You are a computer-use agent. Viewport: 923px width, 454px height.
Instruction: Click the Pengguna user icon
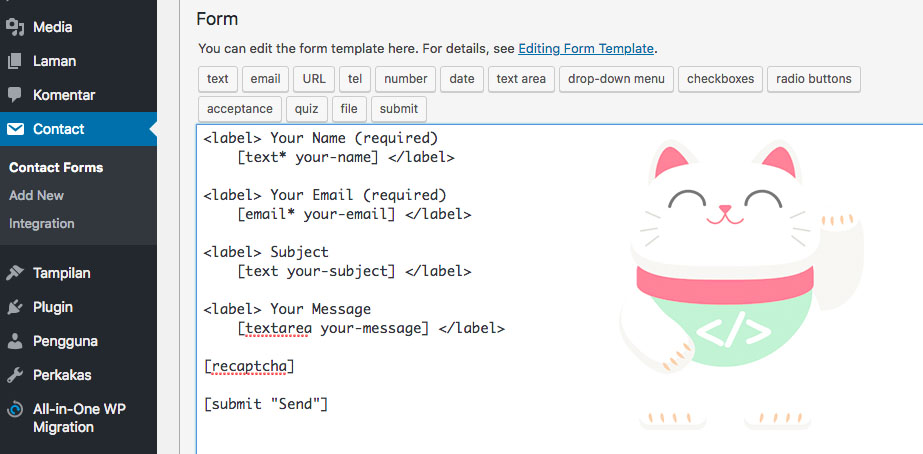pyautogui.click(x=15, y=342)
